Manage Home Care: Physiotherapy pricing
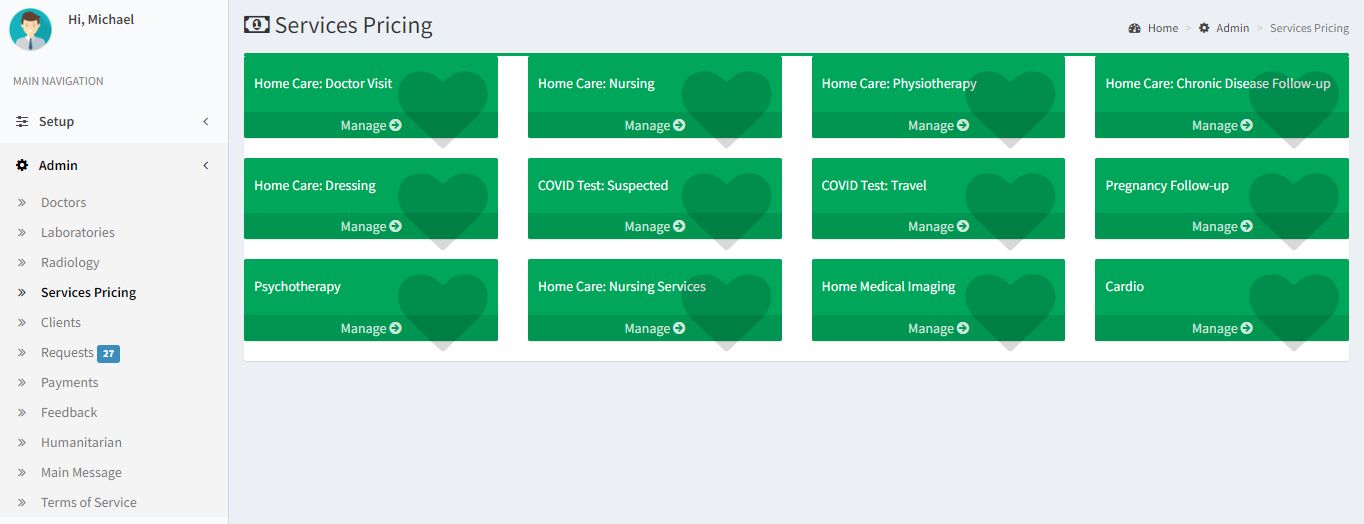This screenshot has width=1364, height=524. (x=938, y=125)
